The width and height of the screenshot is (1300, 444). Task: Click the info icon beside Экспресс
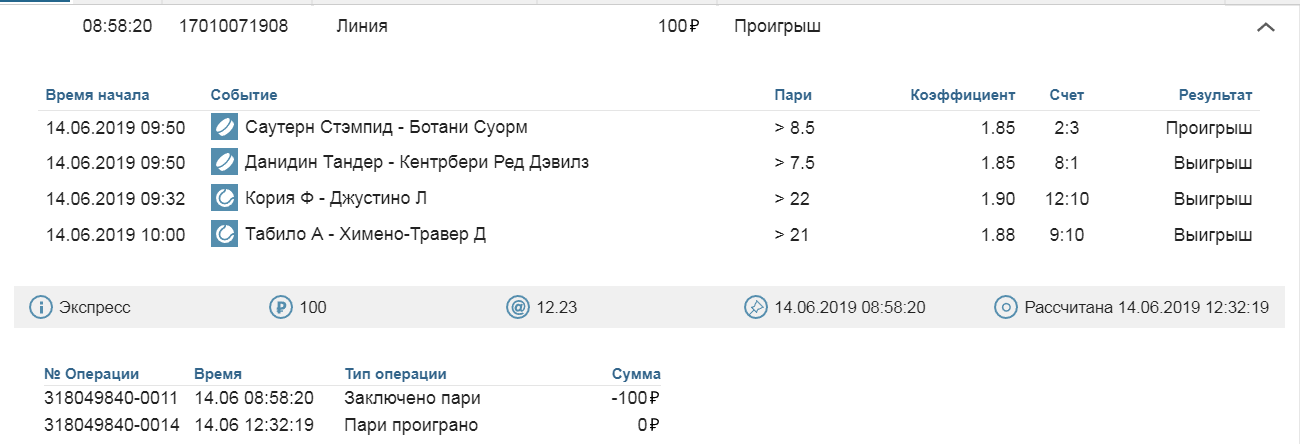41,307
